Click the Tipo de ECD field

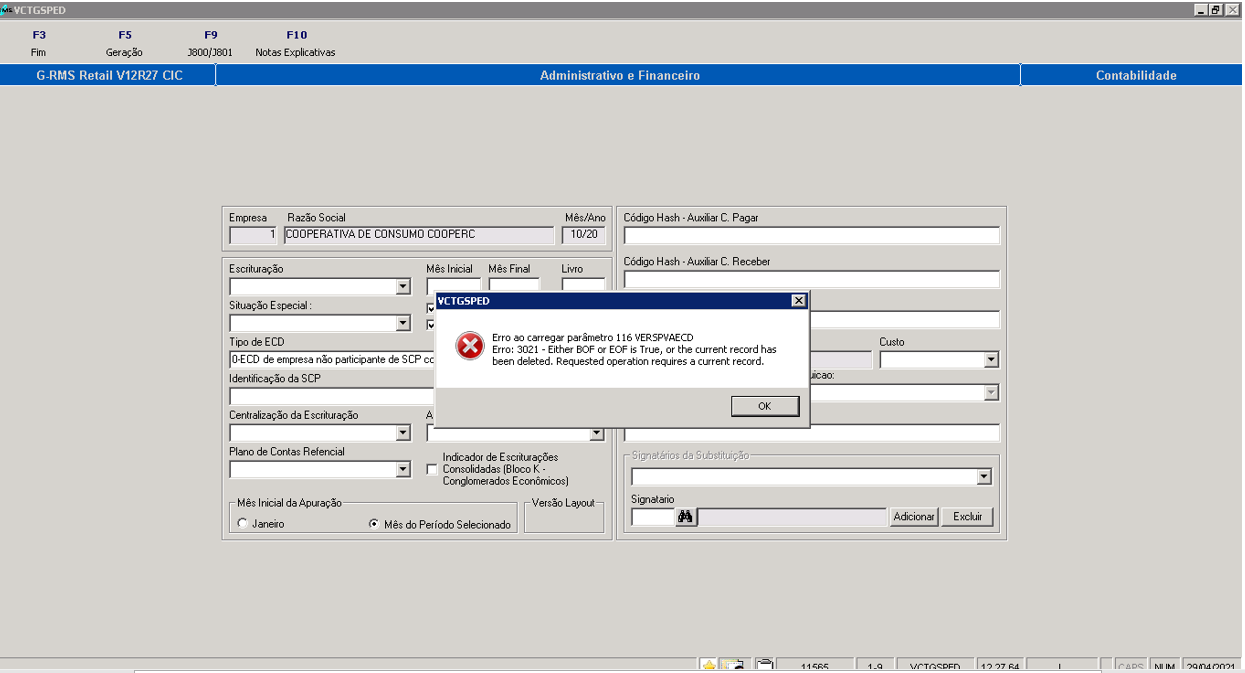(x=332, y=359)
